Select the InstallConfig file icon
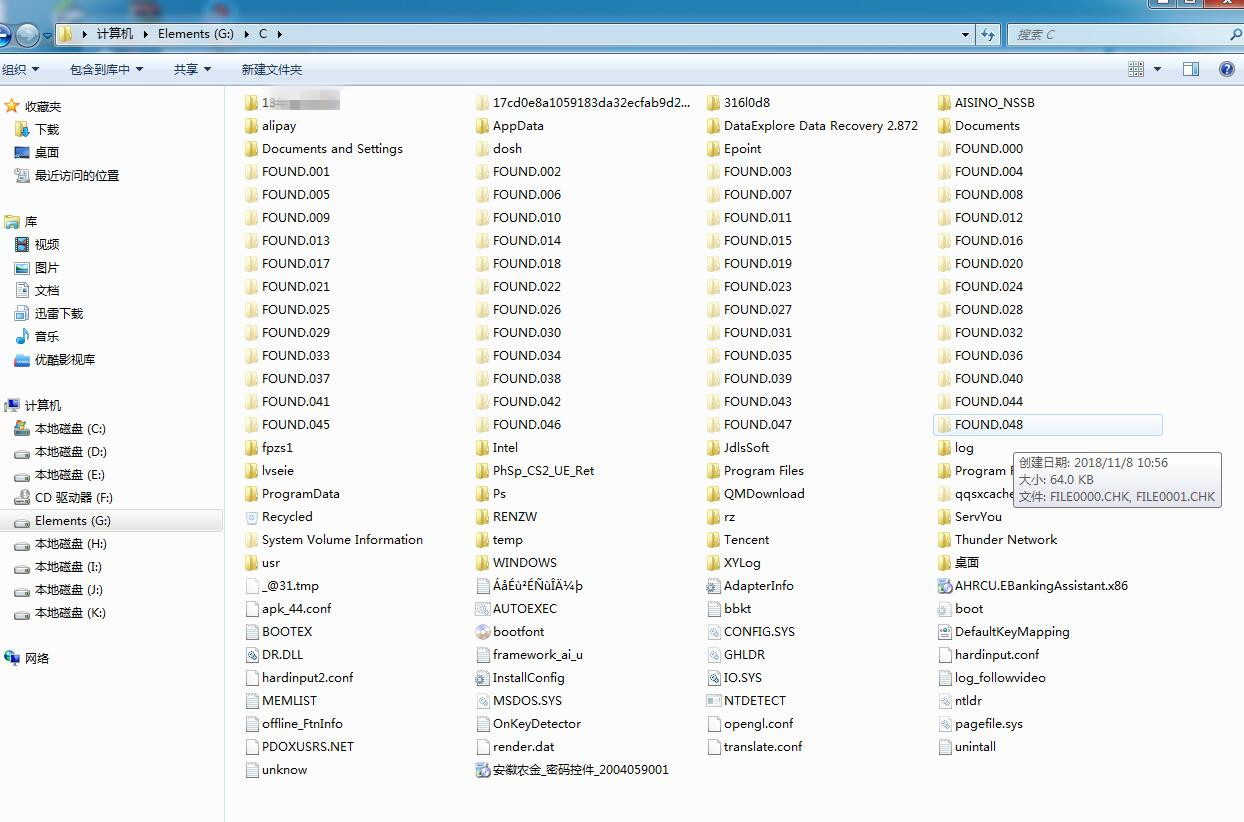Image resolution: width=1244 pixels, height=822 pixels. [483, 678]
